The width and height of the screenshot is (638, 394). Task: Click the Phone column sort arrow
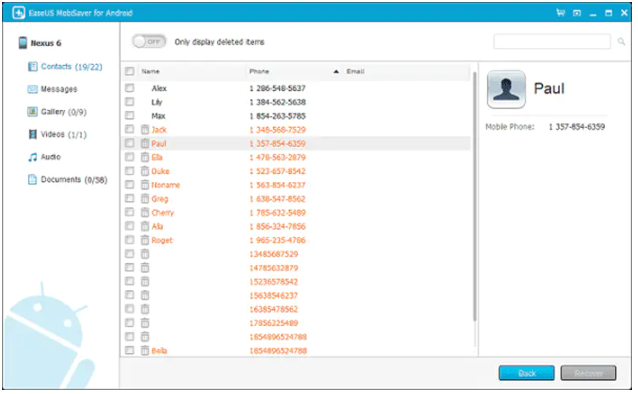point(336,72)
